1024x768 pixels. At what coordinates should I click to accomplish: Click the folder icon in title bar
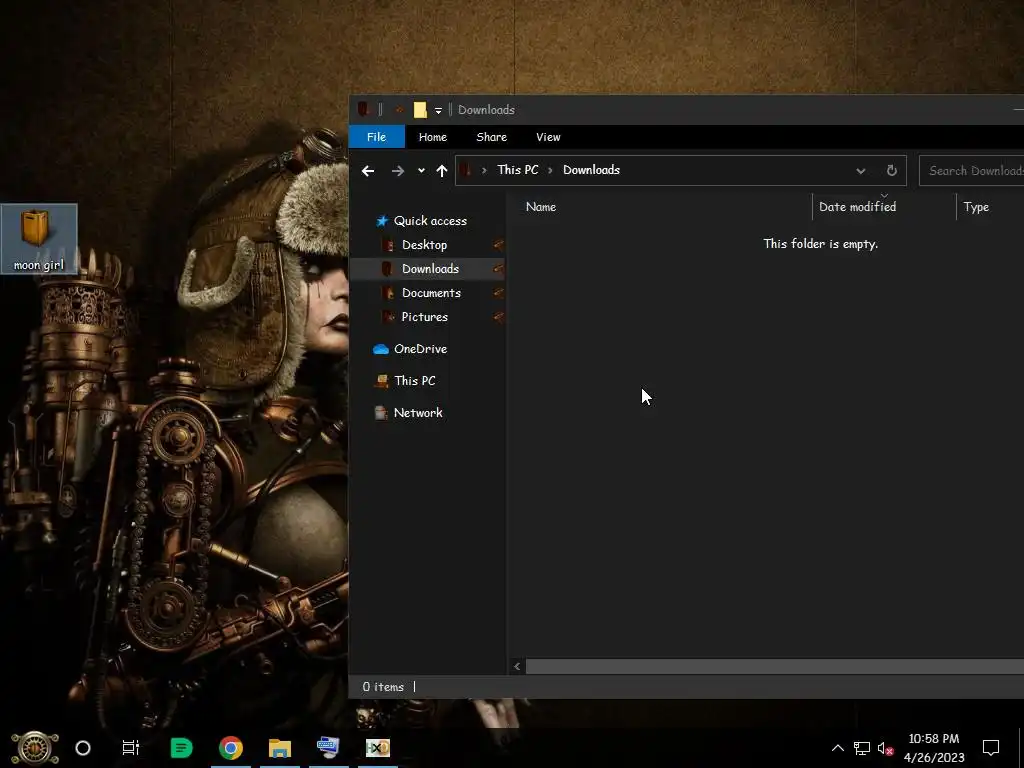click(420, 110)
